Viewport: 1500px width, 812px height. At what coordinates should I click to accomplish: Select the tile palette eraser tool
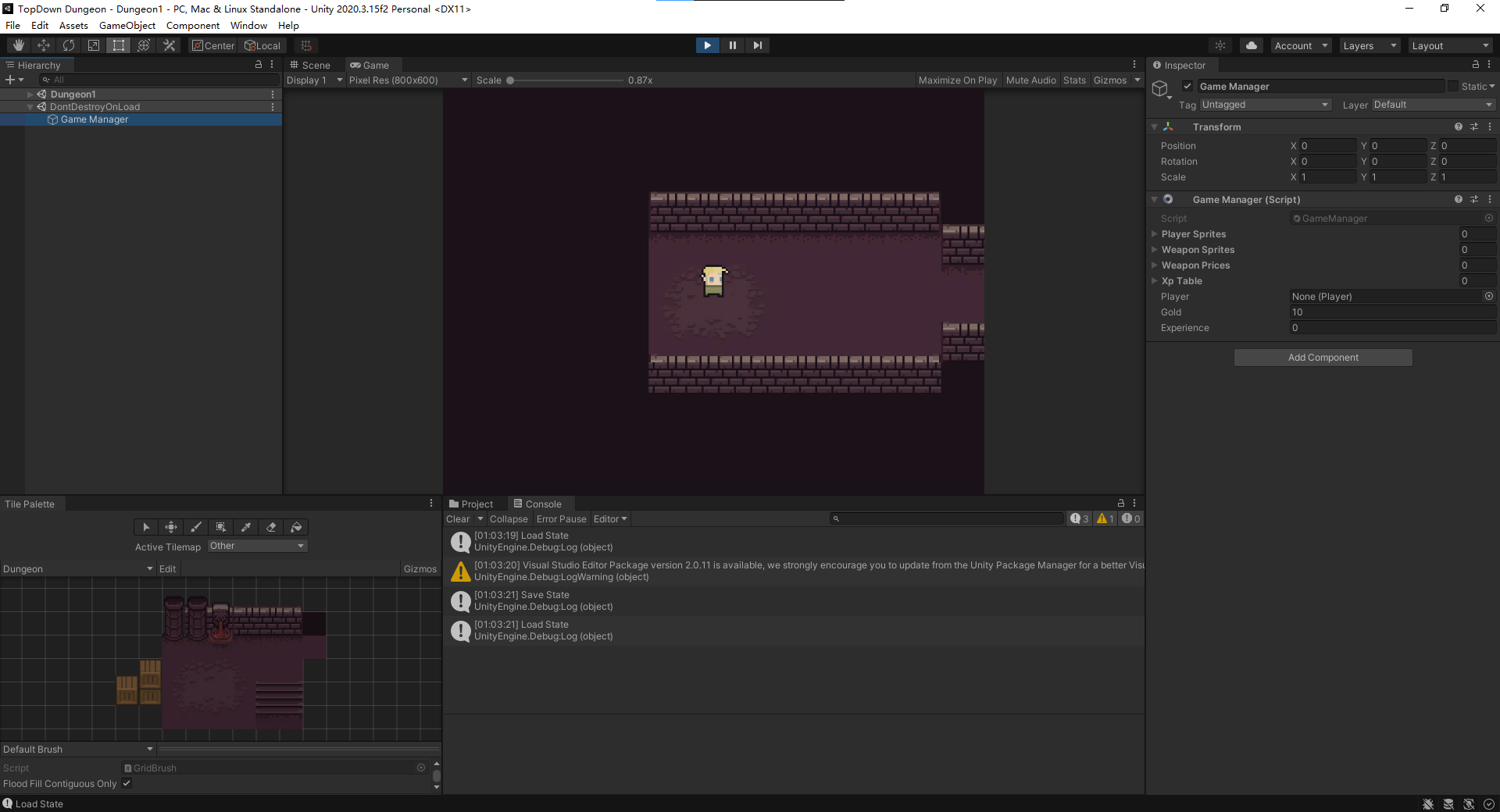271,527
